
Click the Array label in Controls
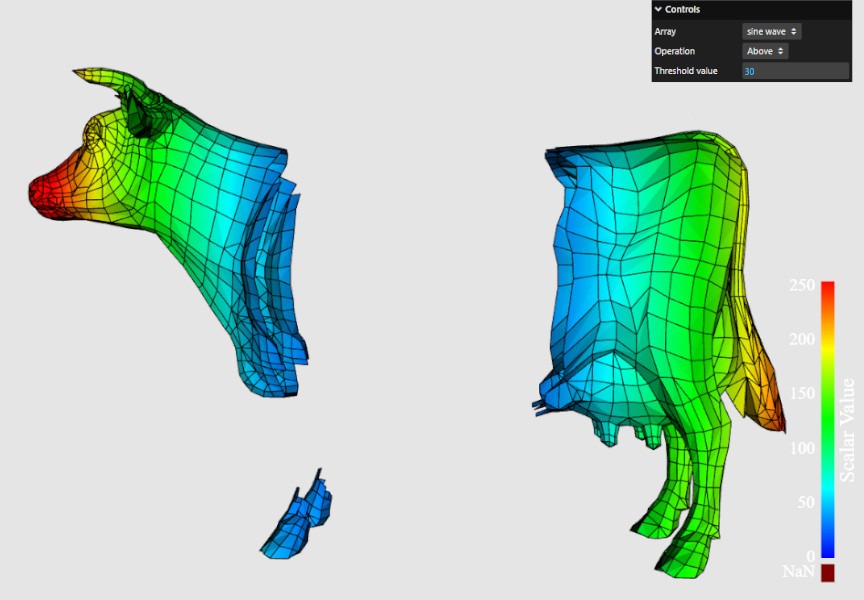(x=665, y=32)
